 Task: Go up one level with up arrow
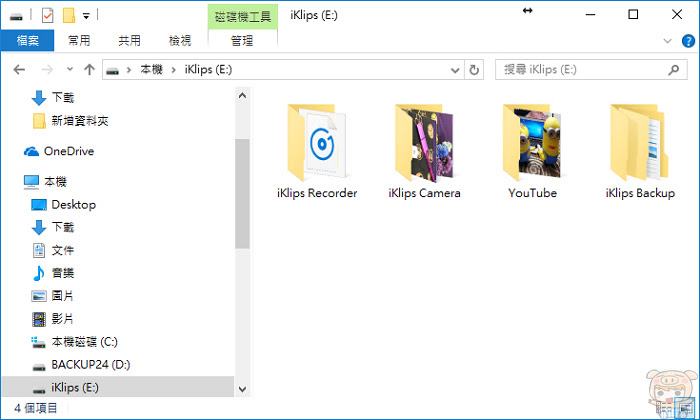[89, 70]
